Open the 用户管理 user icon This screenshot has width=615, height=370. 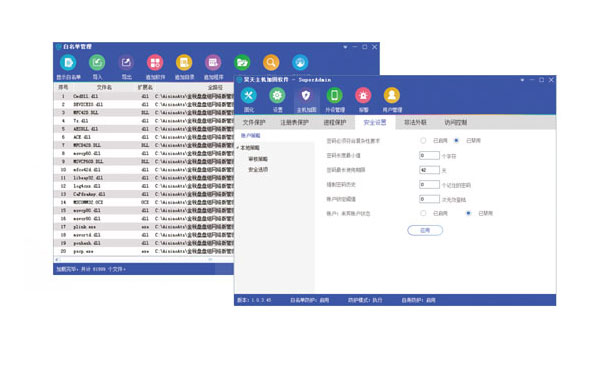point(392,95)
